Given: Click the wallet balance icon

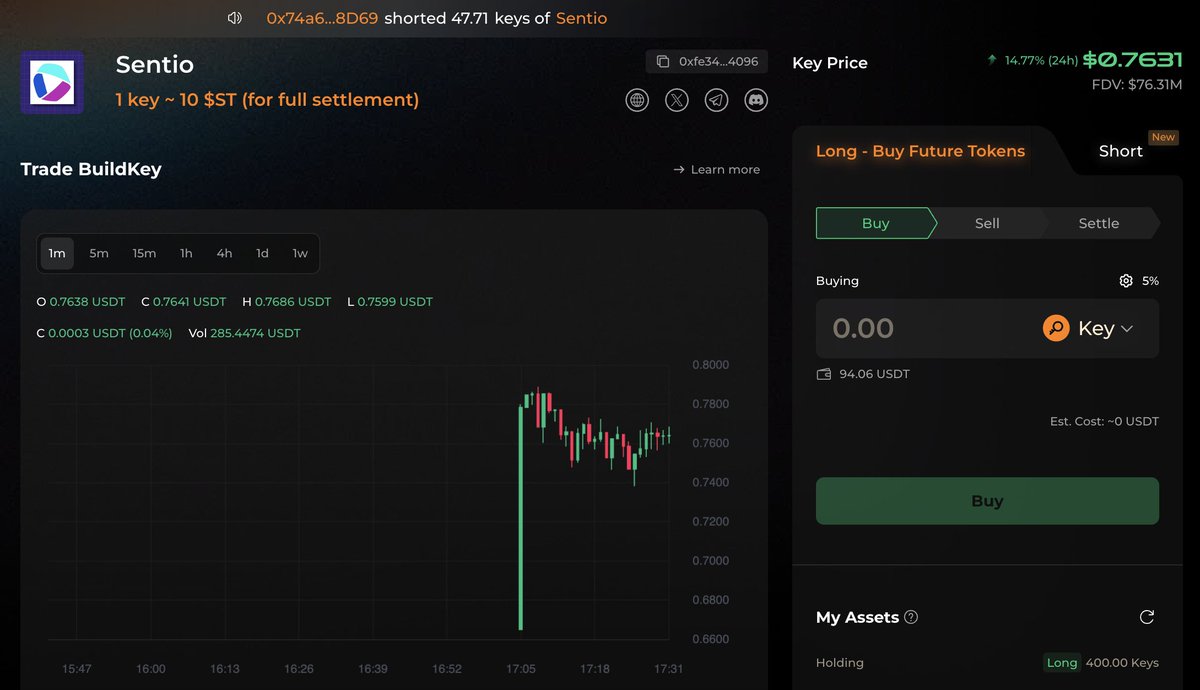Looking at the screenshot, I should click(x=824, y=374).
